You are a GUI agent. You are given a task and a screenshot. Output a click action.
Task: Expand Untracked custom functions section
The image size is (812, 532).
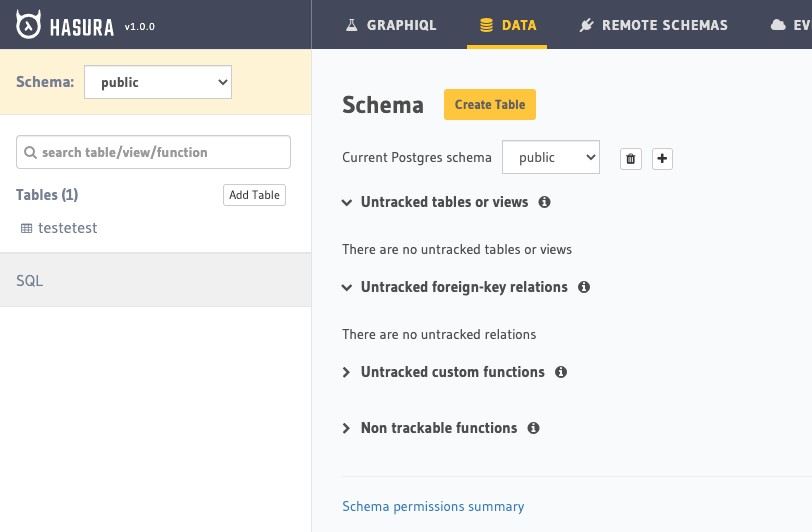[x=346, y=372]
